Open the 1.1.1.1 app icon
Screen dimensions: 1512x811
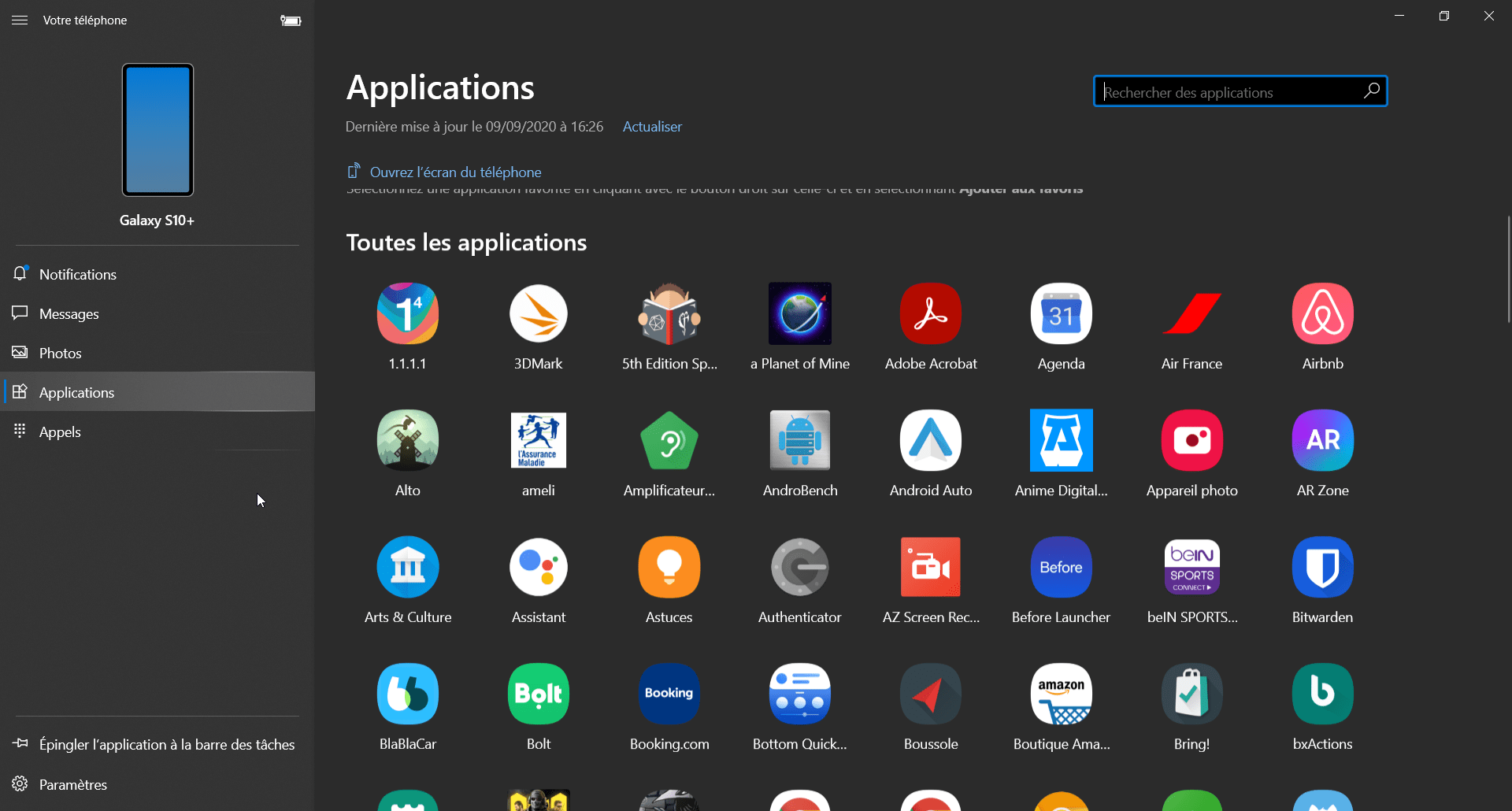407,313
